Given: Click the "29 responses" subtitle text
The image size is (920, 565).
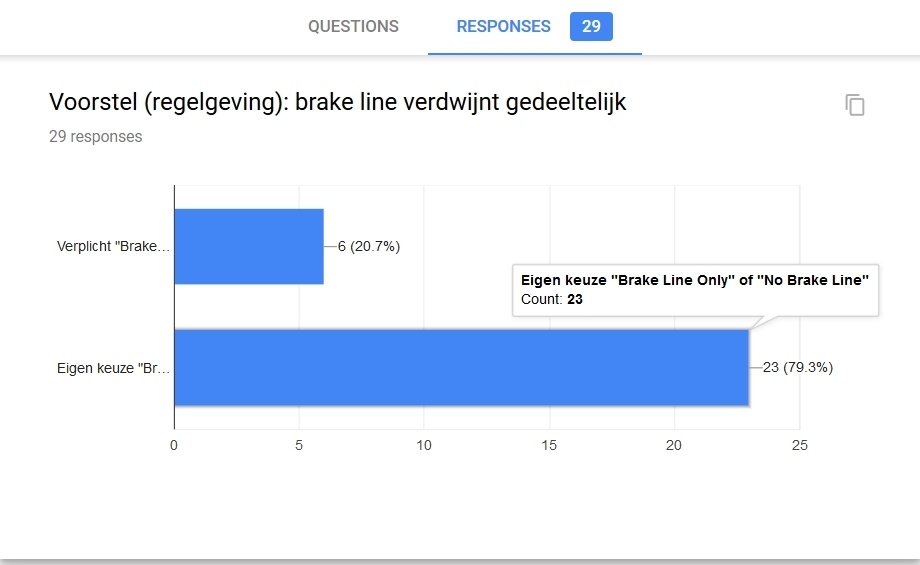Looking at the screenshot, I should coord(95,137).
